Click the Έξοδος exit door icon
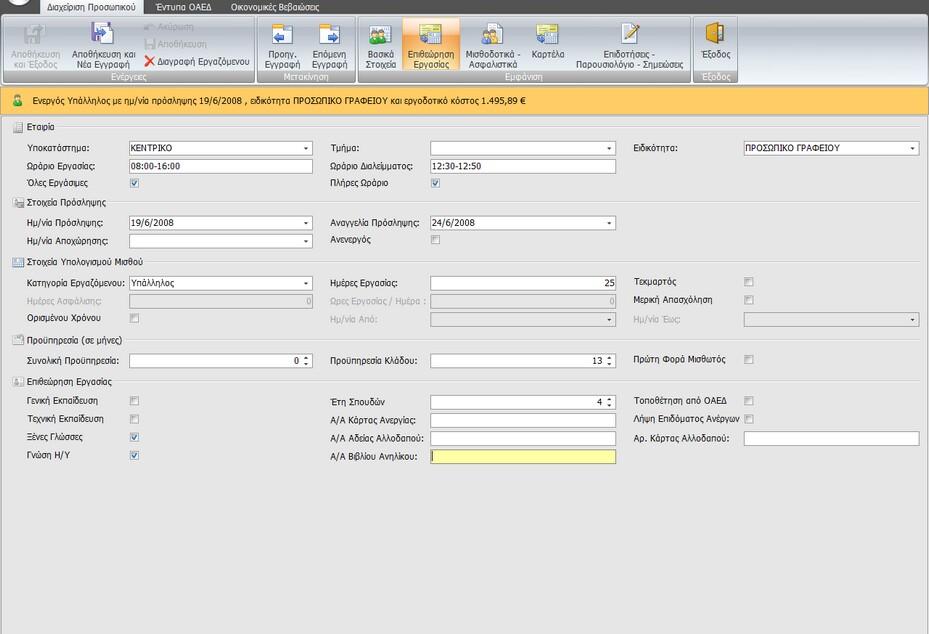The height and width of the screenshot is (634, 929). pos(715,34)
